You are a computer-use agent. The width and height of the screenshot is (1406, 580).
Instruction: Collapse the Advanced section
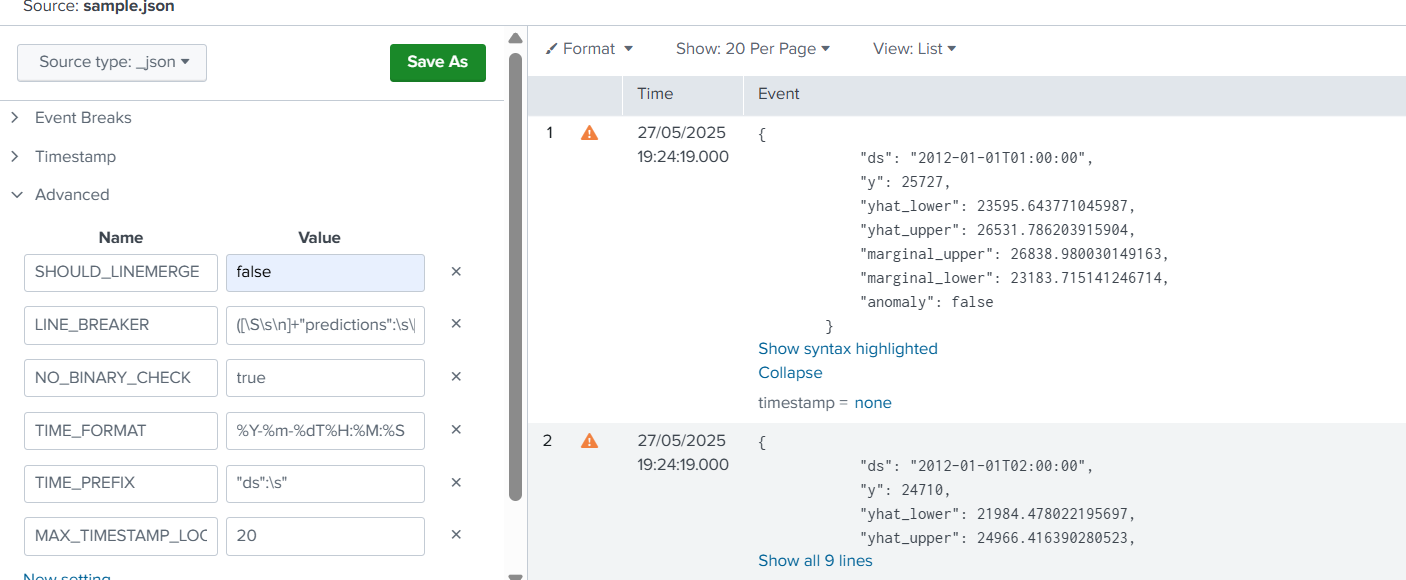pyautogui.click(x=72, y=194)
